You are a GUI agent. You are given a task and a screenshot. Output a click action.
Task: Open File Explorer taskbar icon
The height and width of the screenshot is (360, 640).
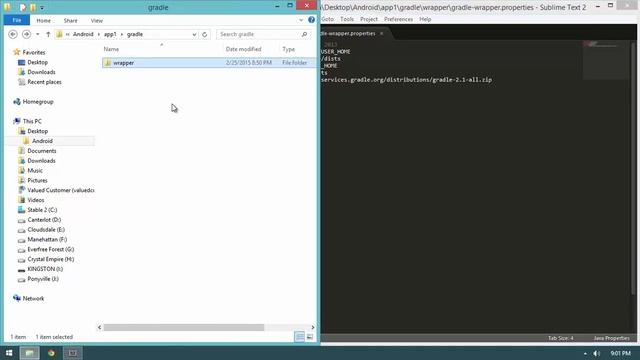pos(29,353)
